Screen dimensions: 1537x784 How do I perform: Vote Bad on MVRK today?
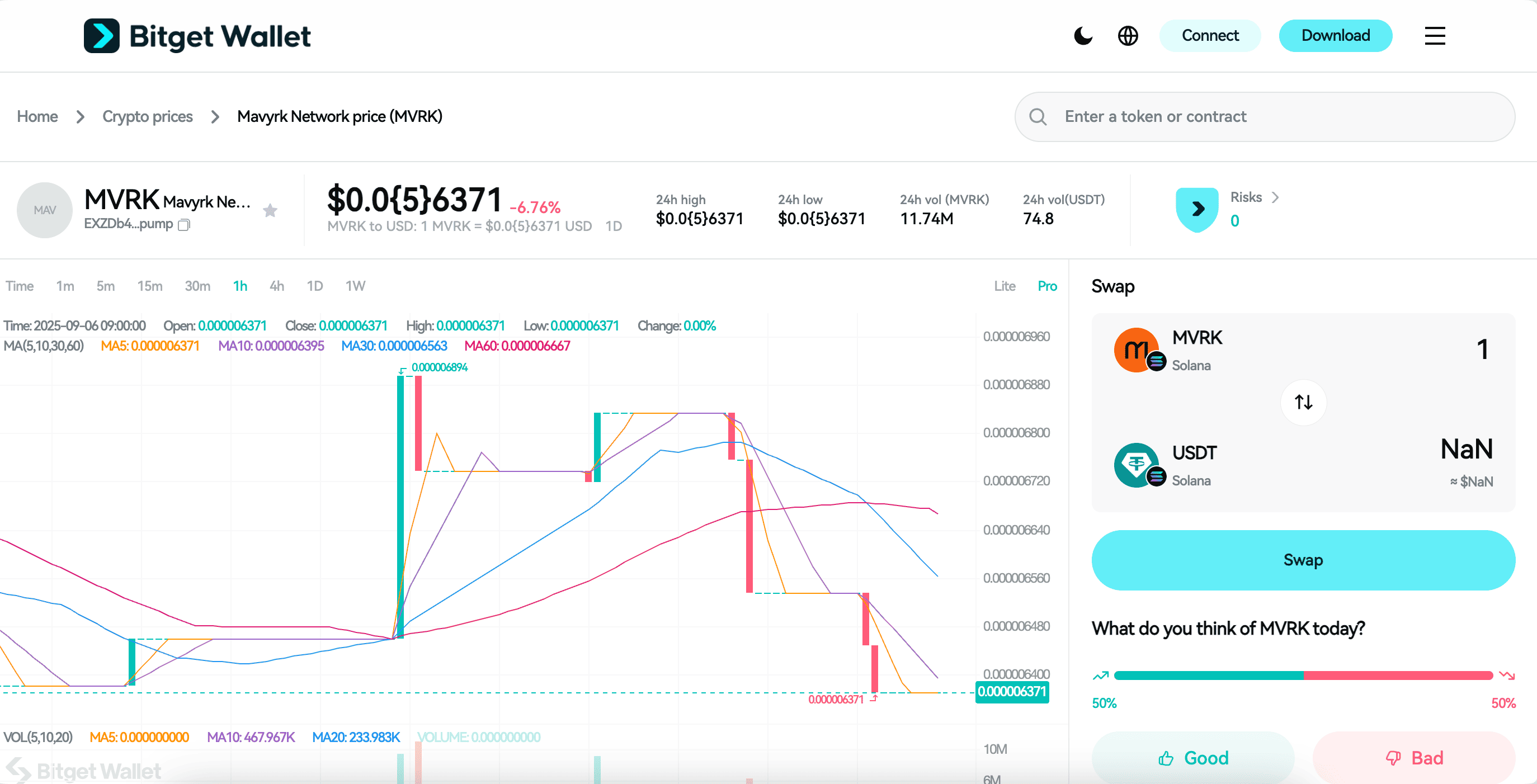pyautogui.click(x=1413, y=757)
